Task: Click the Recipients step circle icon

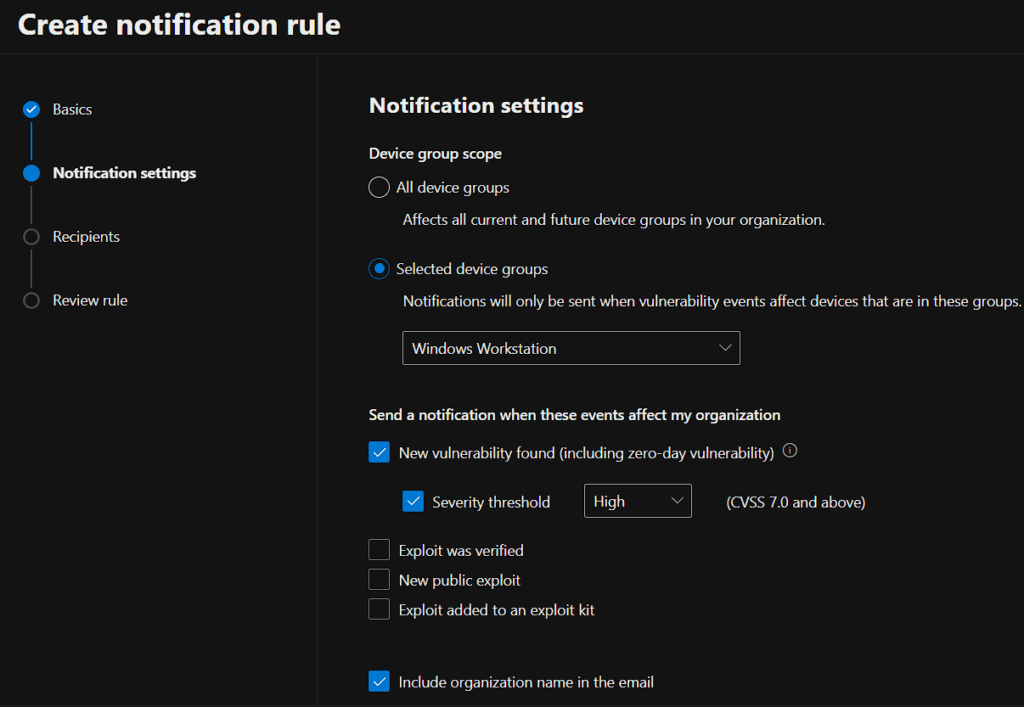Action: coord(32,237)
